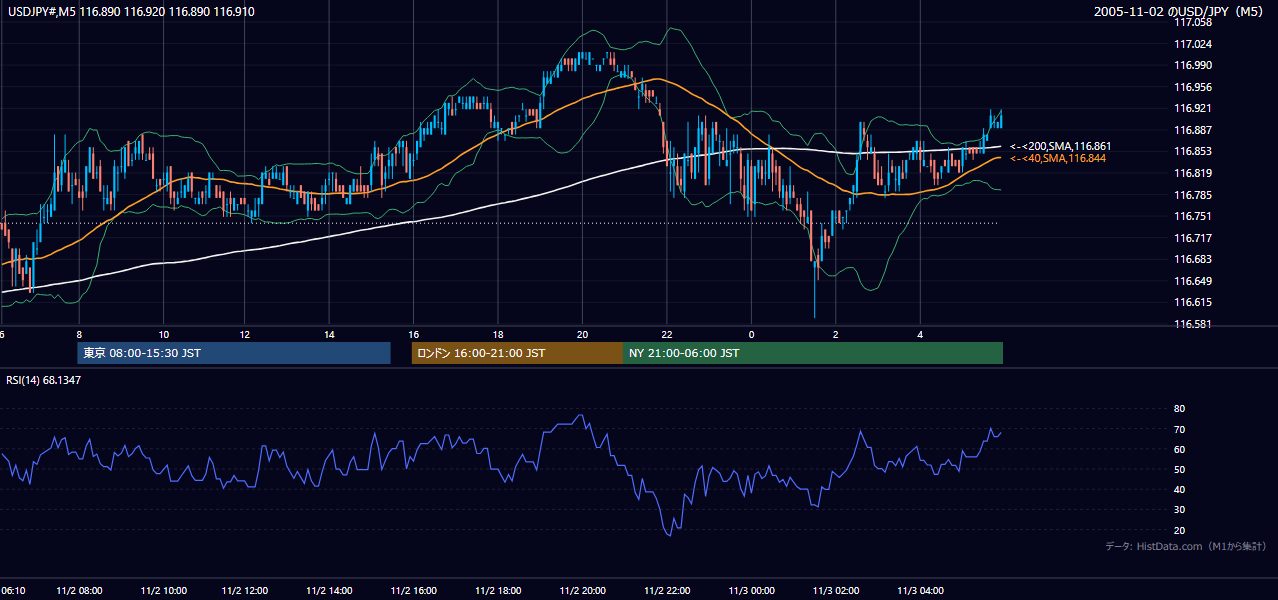The height and width of the screenshot is (600, 1278).
Task: Click price axis value 116.819
Action: 1192,173
